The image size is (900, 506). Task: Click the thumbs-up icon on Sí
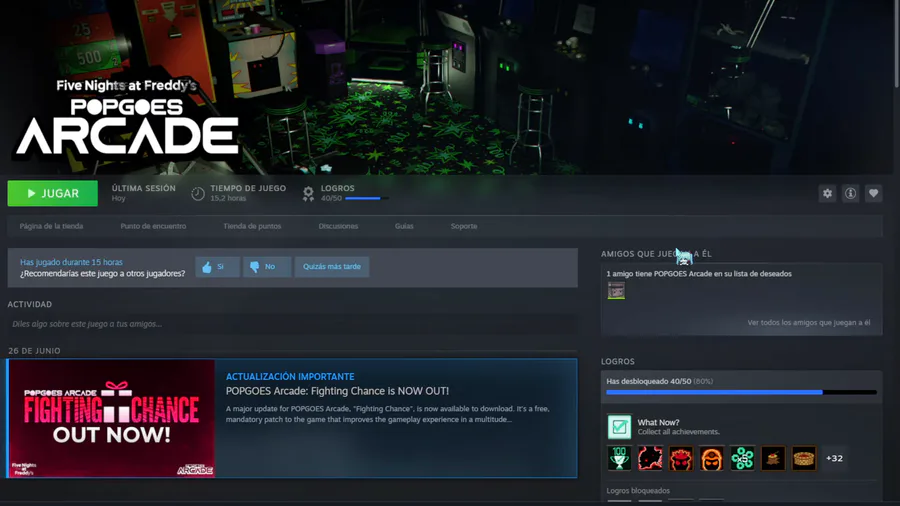click(207, 267)
